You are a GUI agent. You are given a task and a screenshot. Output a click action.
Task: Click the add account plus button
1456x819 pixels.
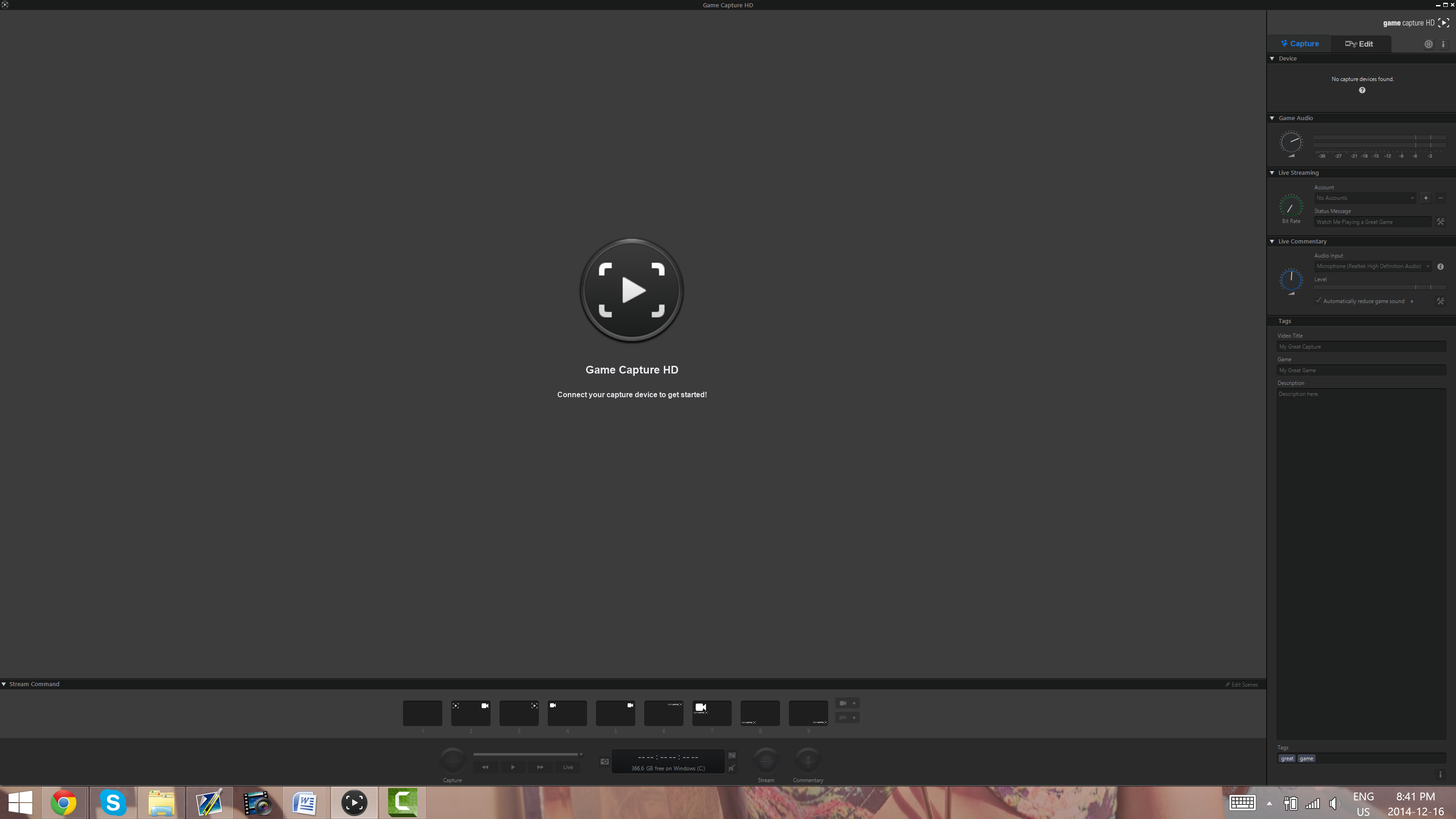click(1426, 198)
